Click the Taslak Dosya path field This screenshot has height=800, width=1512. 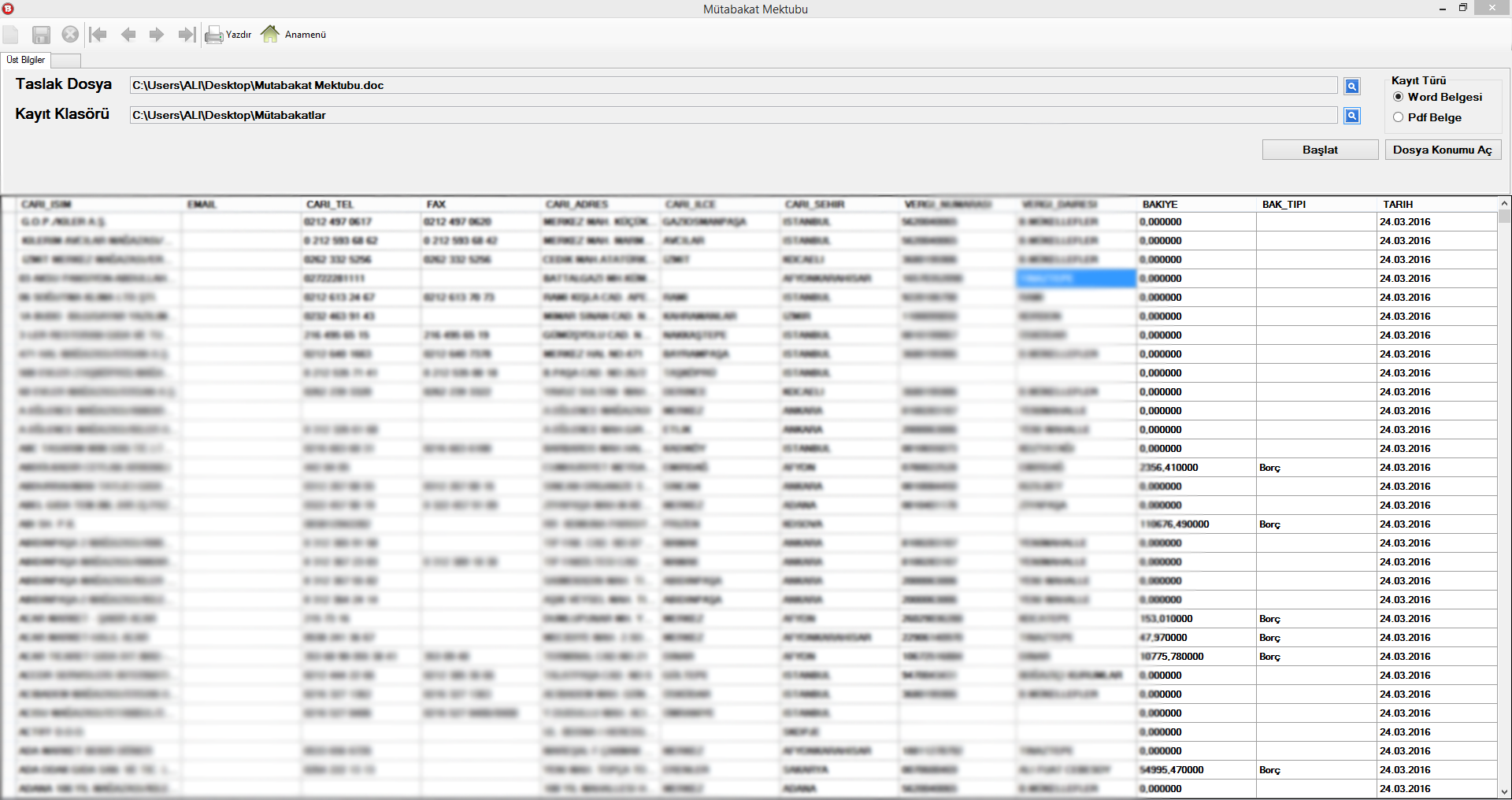click(732, 85)
